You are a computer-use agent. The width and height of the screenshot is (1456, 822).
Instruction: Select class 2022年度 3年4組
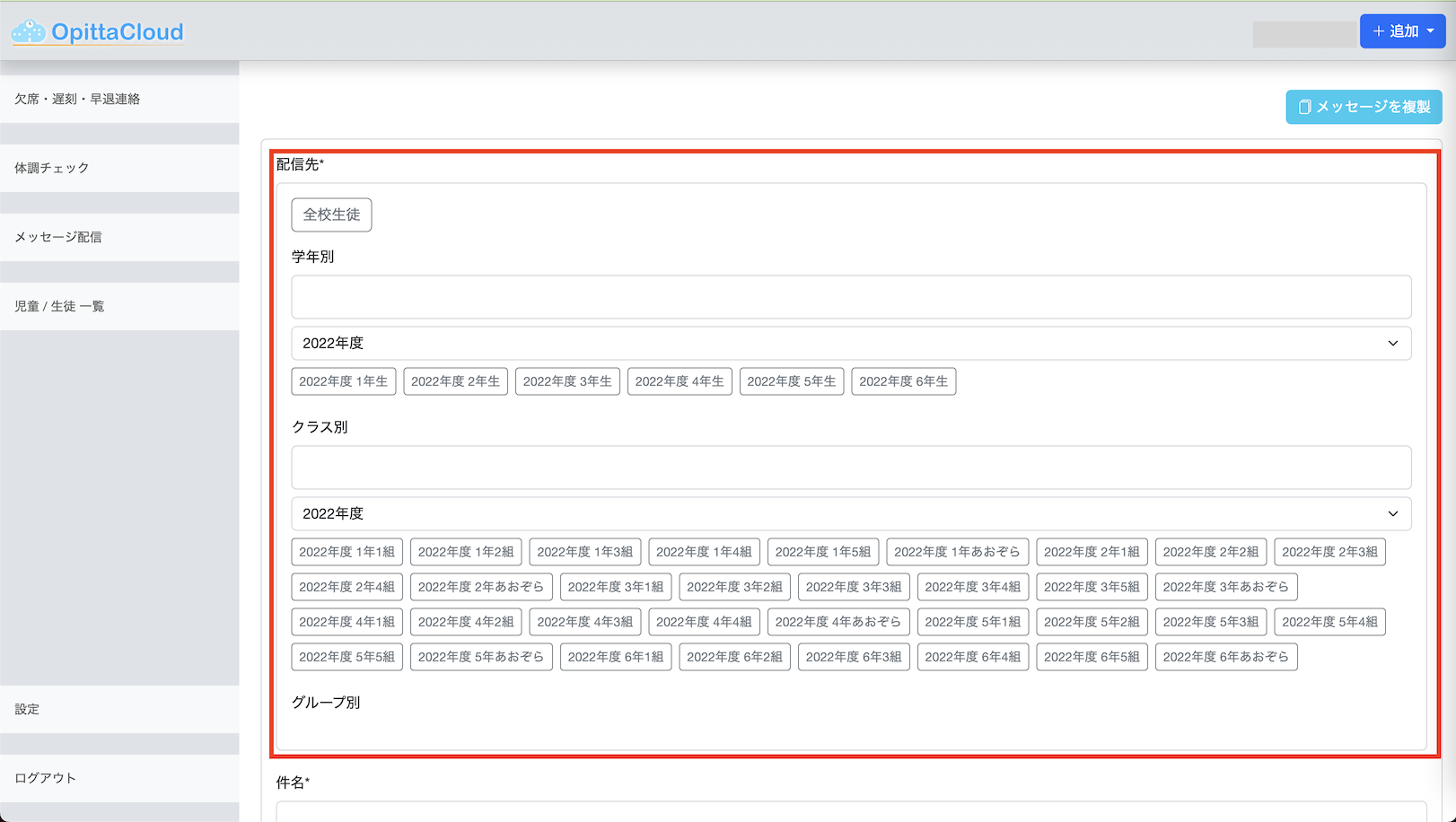973,587
